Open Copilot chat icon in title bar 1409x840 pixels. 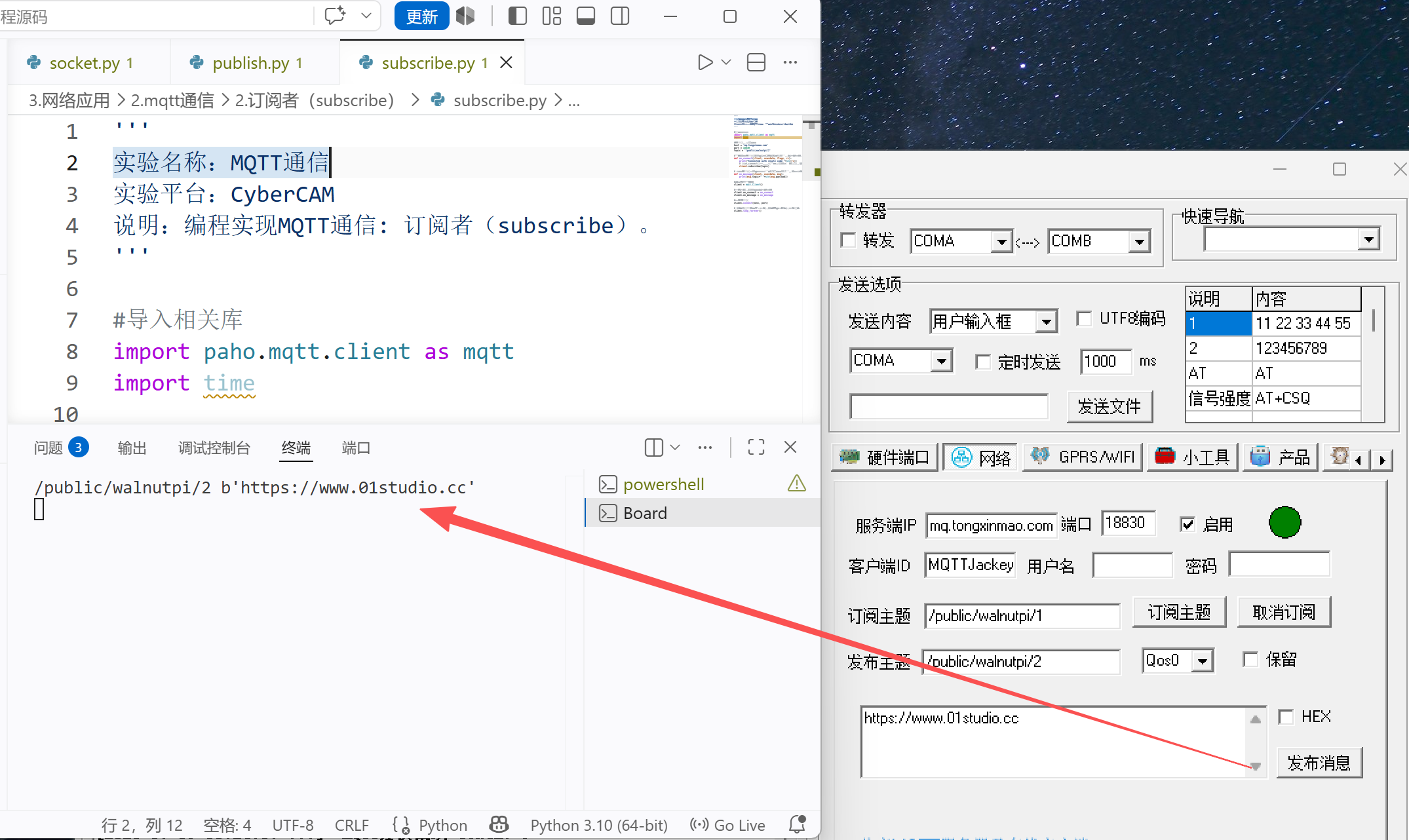tap(335, 16)
